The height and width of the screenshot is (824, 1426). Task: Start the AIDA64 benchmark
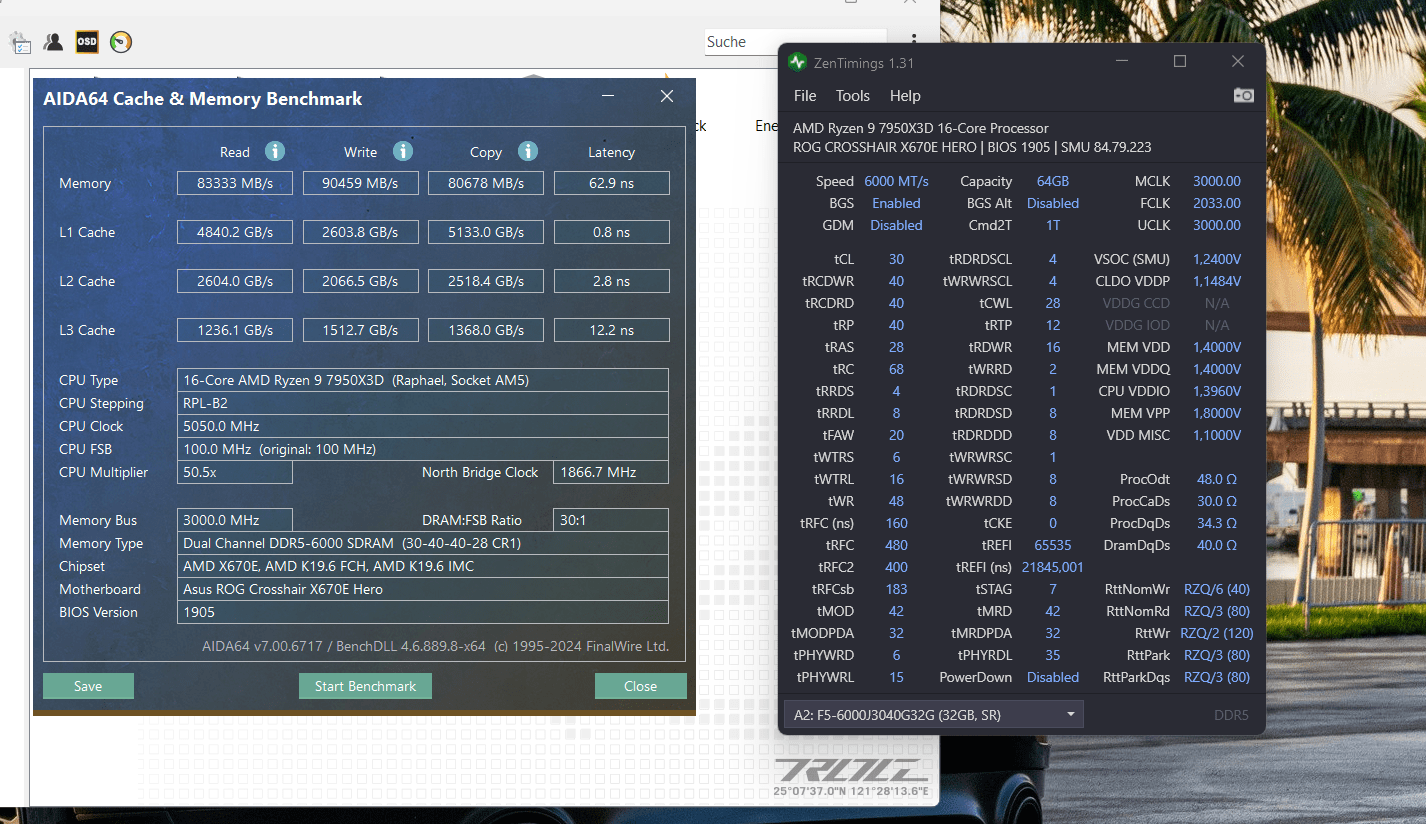[365, 686]
